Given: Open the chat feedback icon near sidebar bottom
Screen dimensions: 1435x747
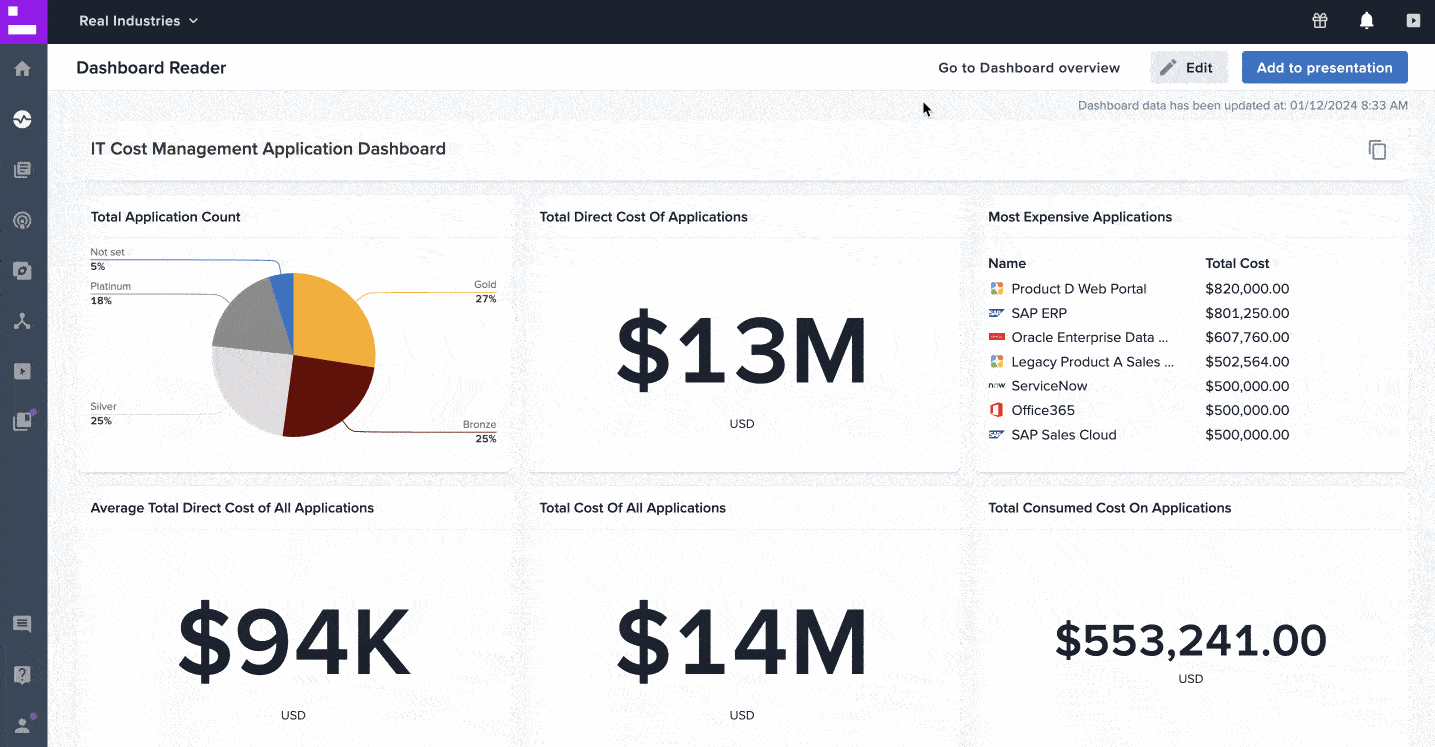Looking at the screenshot, I should (22, 623).
